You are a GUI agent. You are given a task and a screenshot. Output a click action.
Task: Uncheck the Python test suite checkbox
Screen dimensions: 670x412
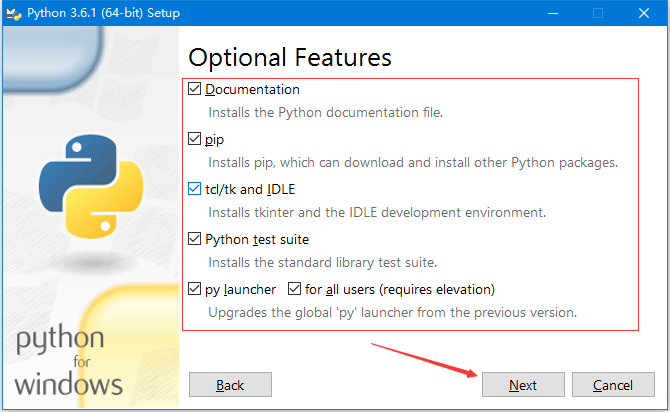[x=195, y=239]
